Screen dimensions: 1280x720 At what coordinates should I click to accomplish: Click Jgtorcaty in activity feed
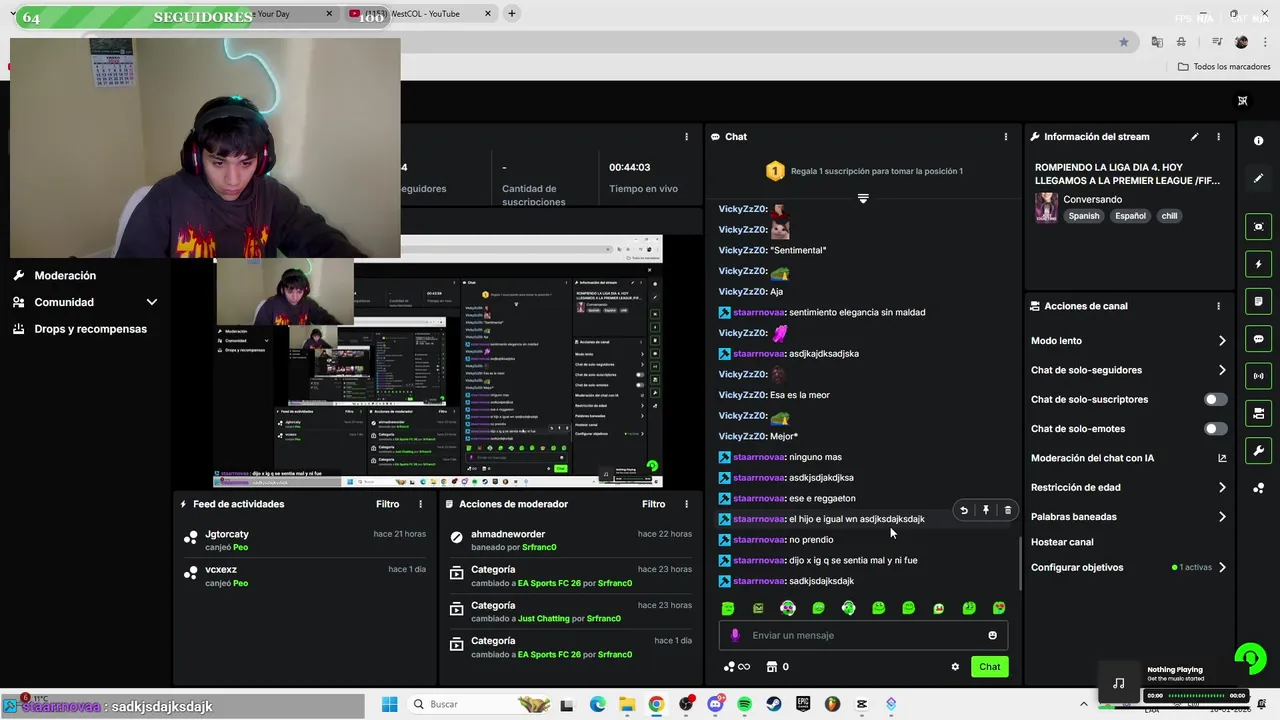(x=227, y=534)
